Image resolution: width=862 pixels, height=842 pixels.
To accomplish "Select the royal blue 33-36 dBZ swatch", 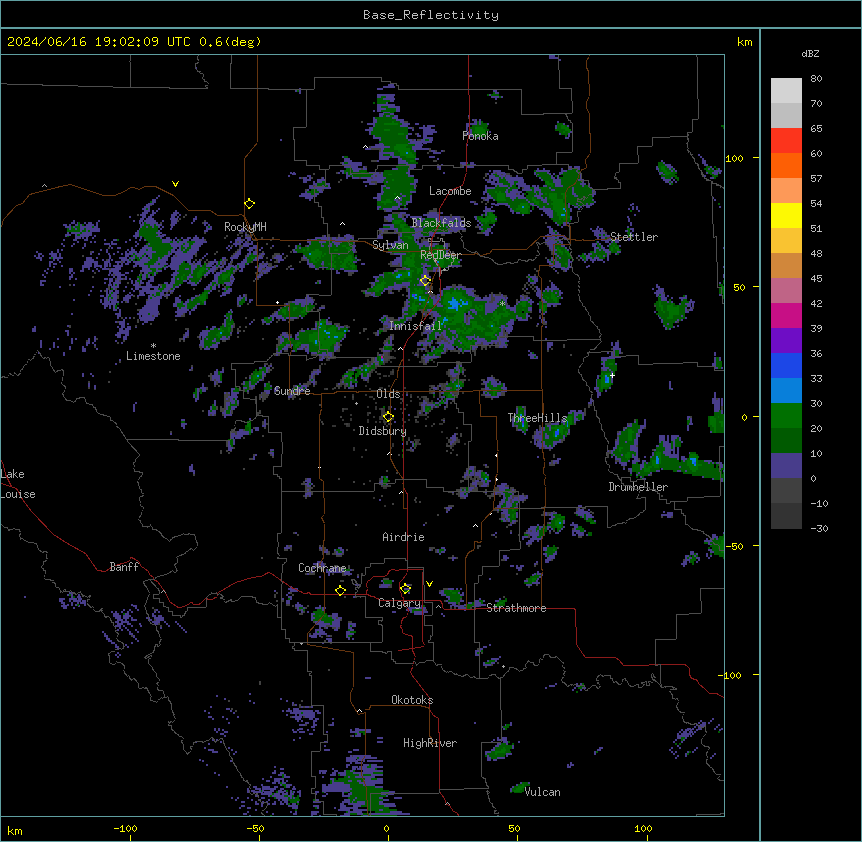I will pos(786,365).
